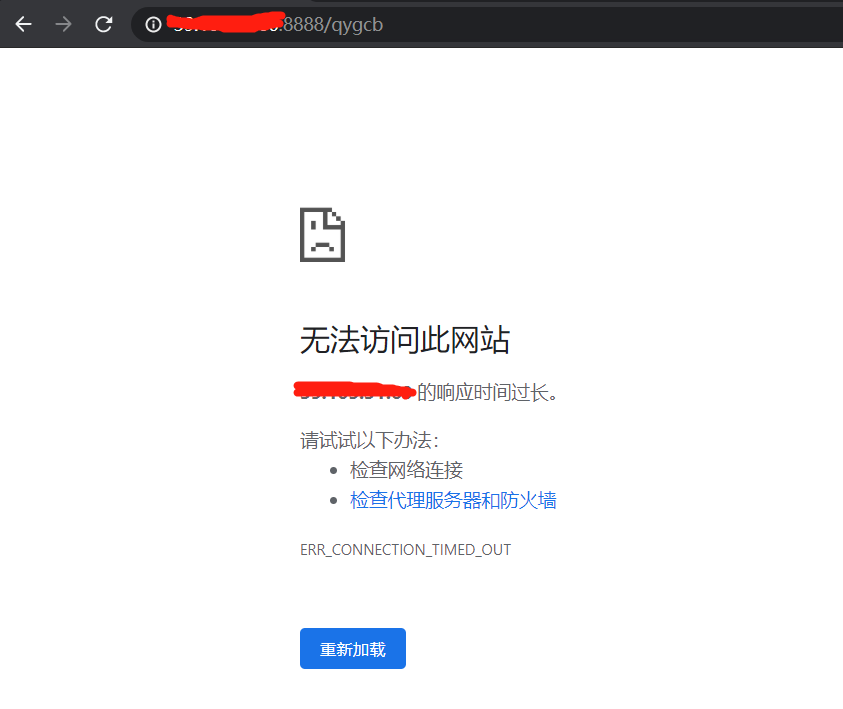Reload the page using the refresh icon

(x=103, y=24)
